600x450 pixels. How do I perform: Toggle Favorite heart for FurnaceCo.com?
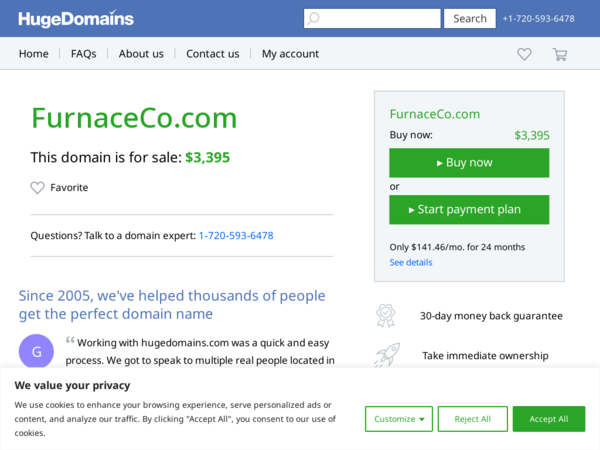pos(38,188)
